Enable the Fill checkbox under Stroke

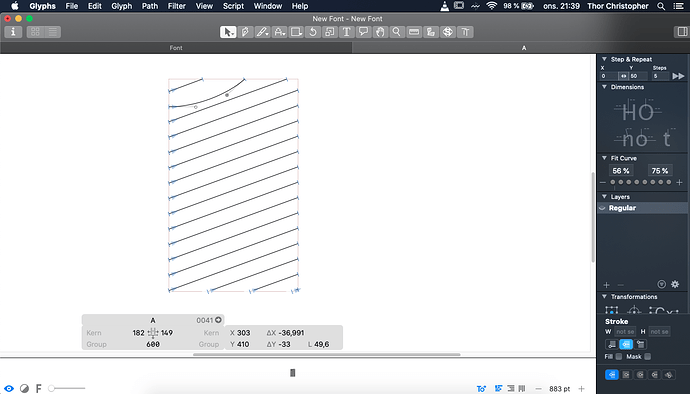click(x=619, y=357)
